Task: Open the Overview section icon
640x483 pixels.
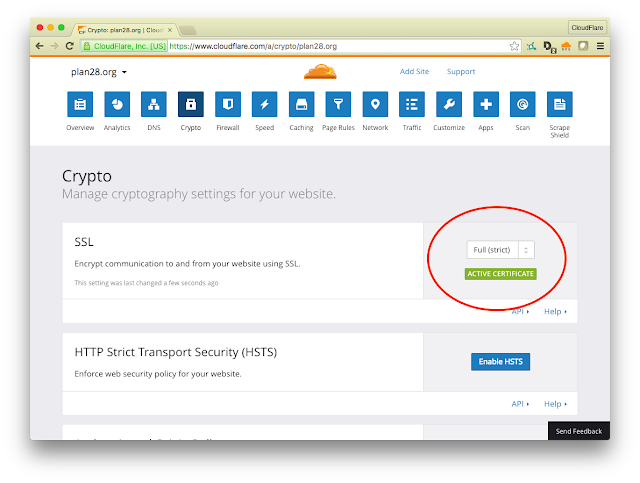Action: (80, 105)
